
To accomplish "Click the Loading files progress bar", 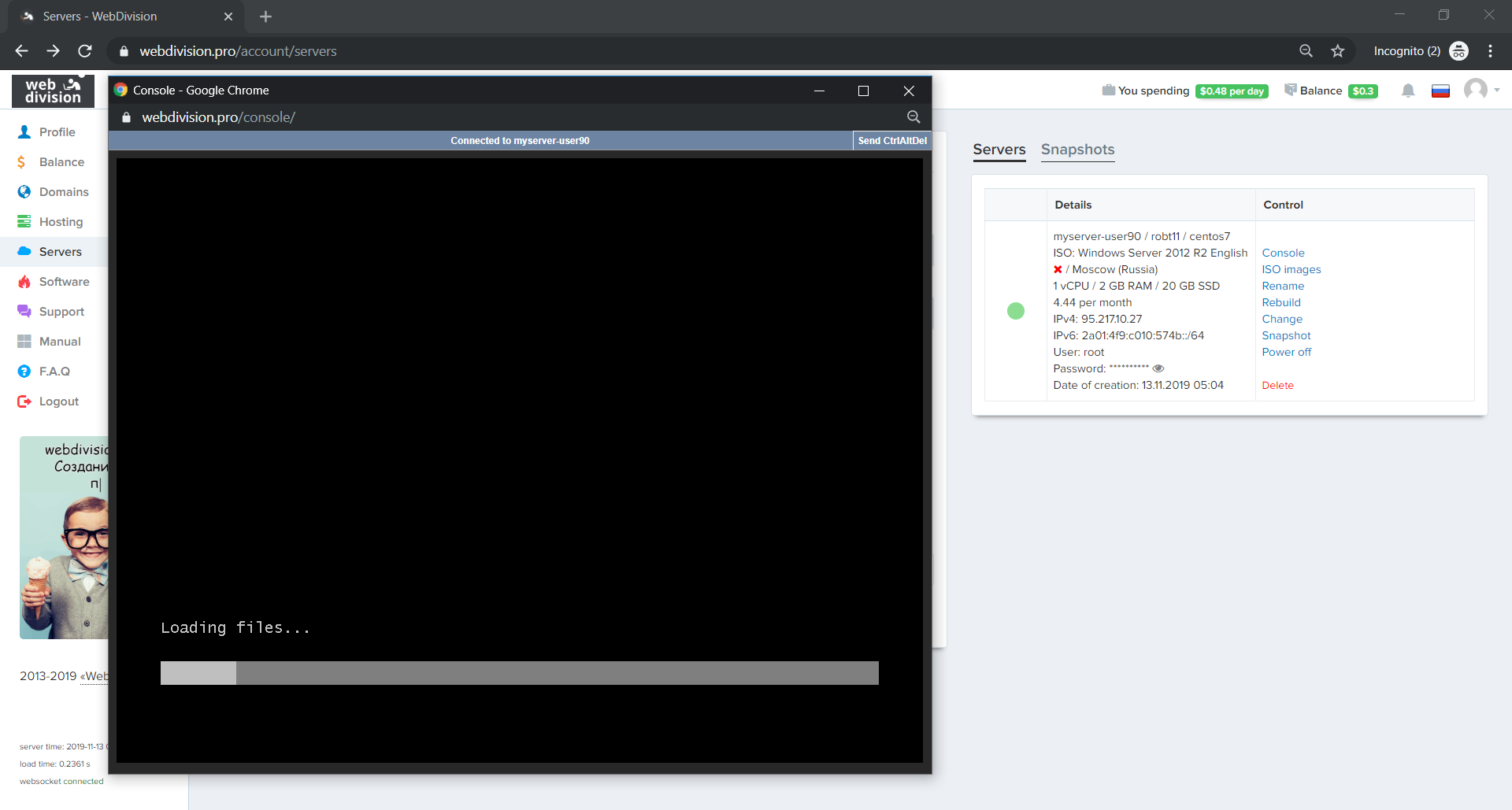I will (519, 673).
